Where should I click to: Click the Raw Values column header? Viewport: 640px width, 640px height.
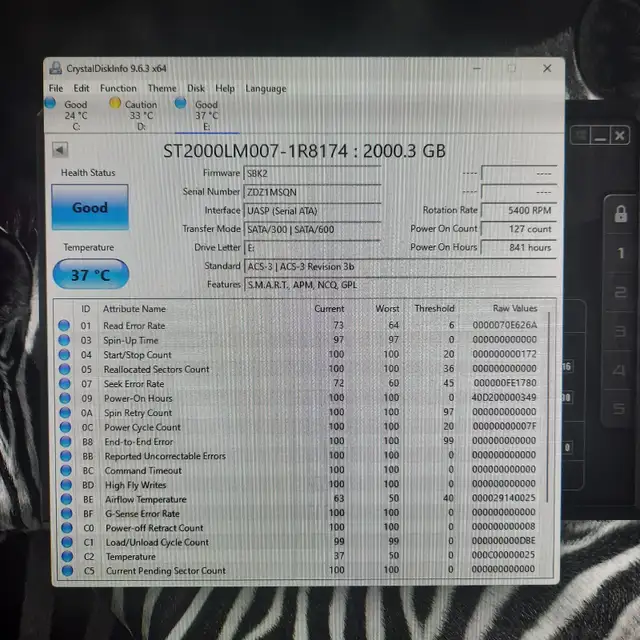(515, 308)
